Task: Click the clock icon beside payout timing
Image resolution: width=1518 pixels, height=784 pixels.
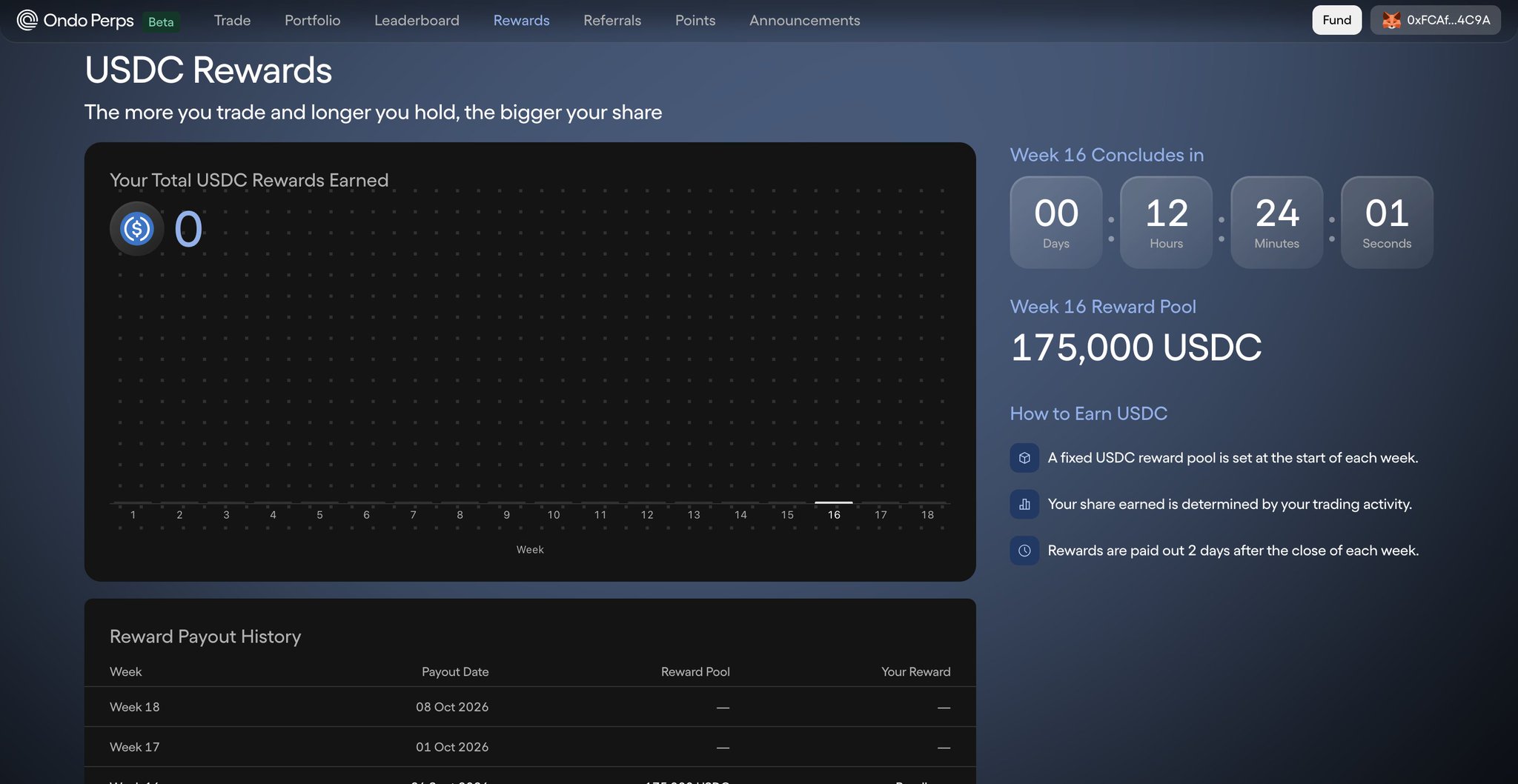Action: pyautogui.click(x=1024, y=551)
